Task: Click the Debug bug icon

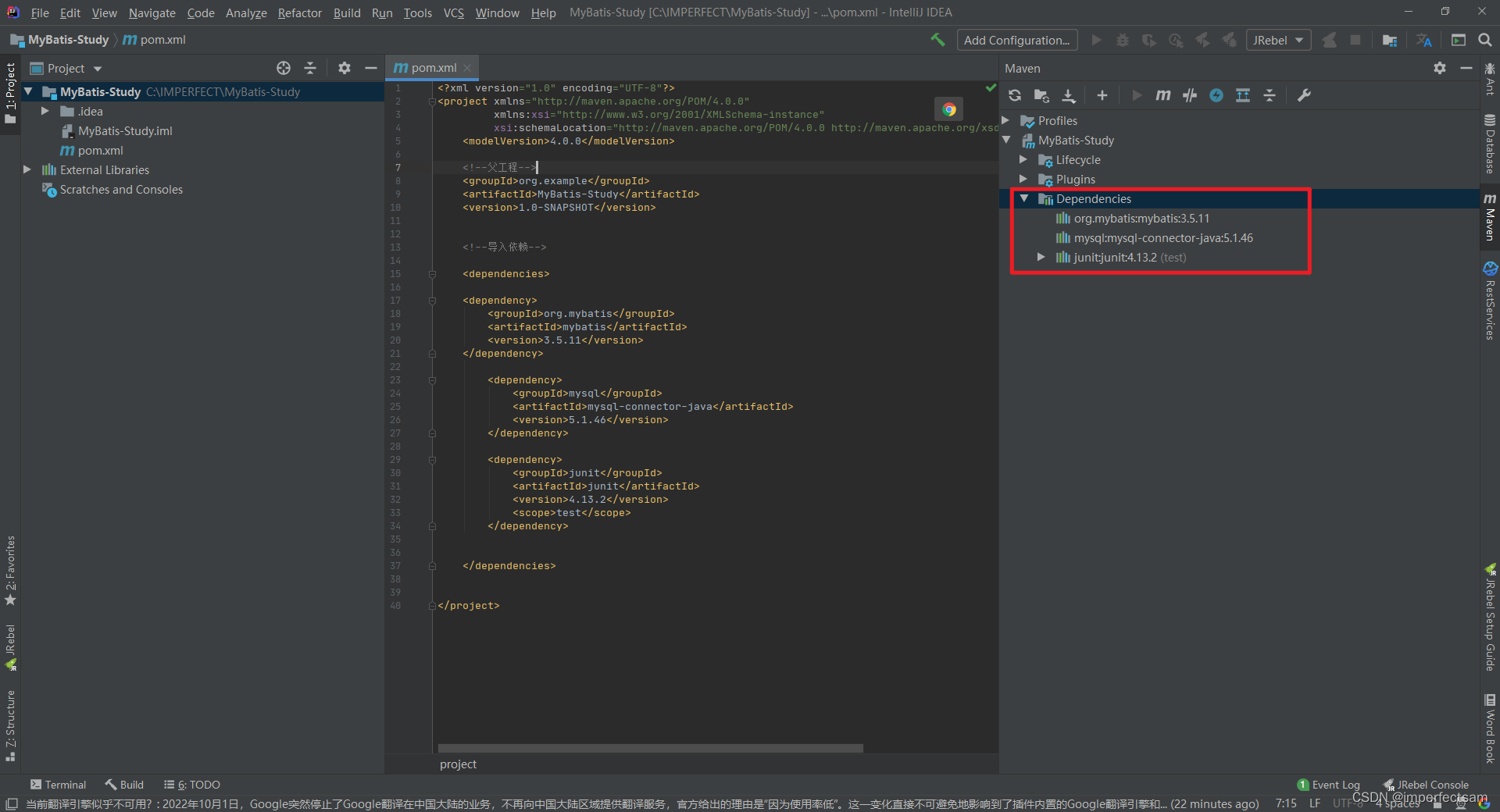Action: [1123, 40]
